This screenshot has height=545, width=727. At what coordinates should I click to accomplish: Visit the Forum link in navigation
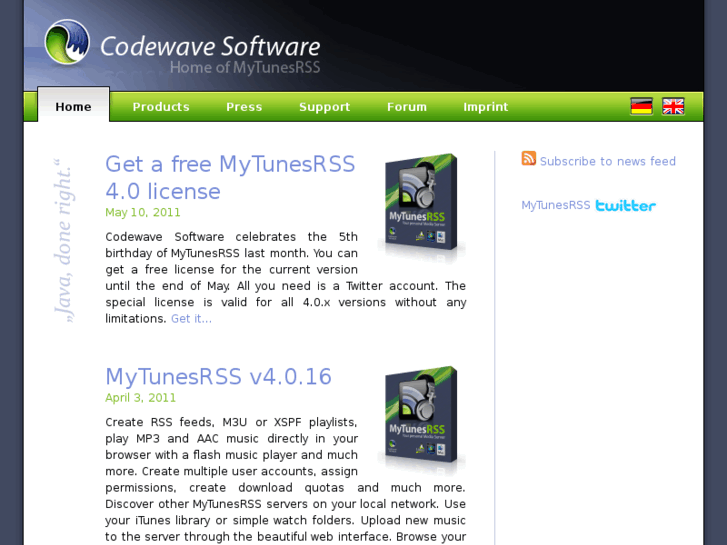point(407,107)
